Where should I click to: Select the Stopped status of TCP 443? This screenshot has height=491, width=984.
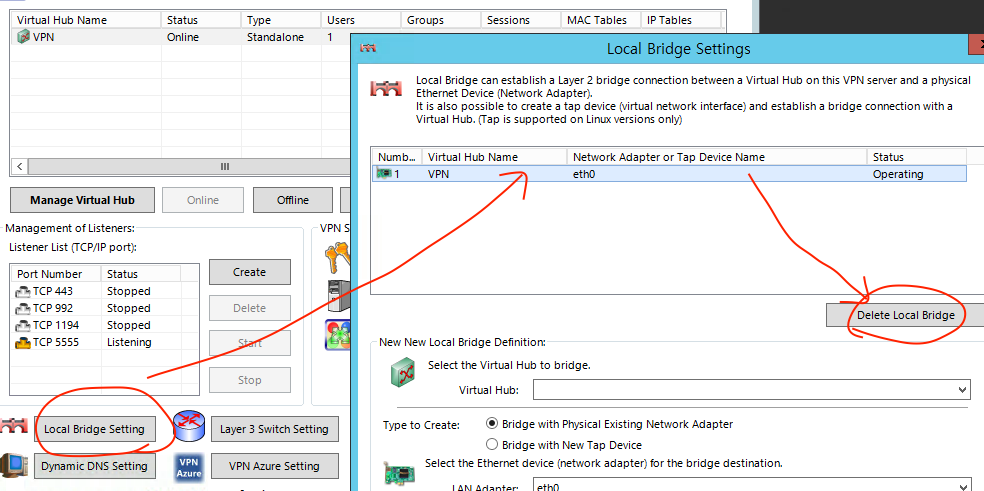(x=129, y=291)
